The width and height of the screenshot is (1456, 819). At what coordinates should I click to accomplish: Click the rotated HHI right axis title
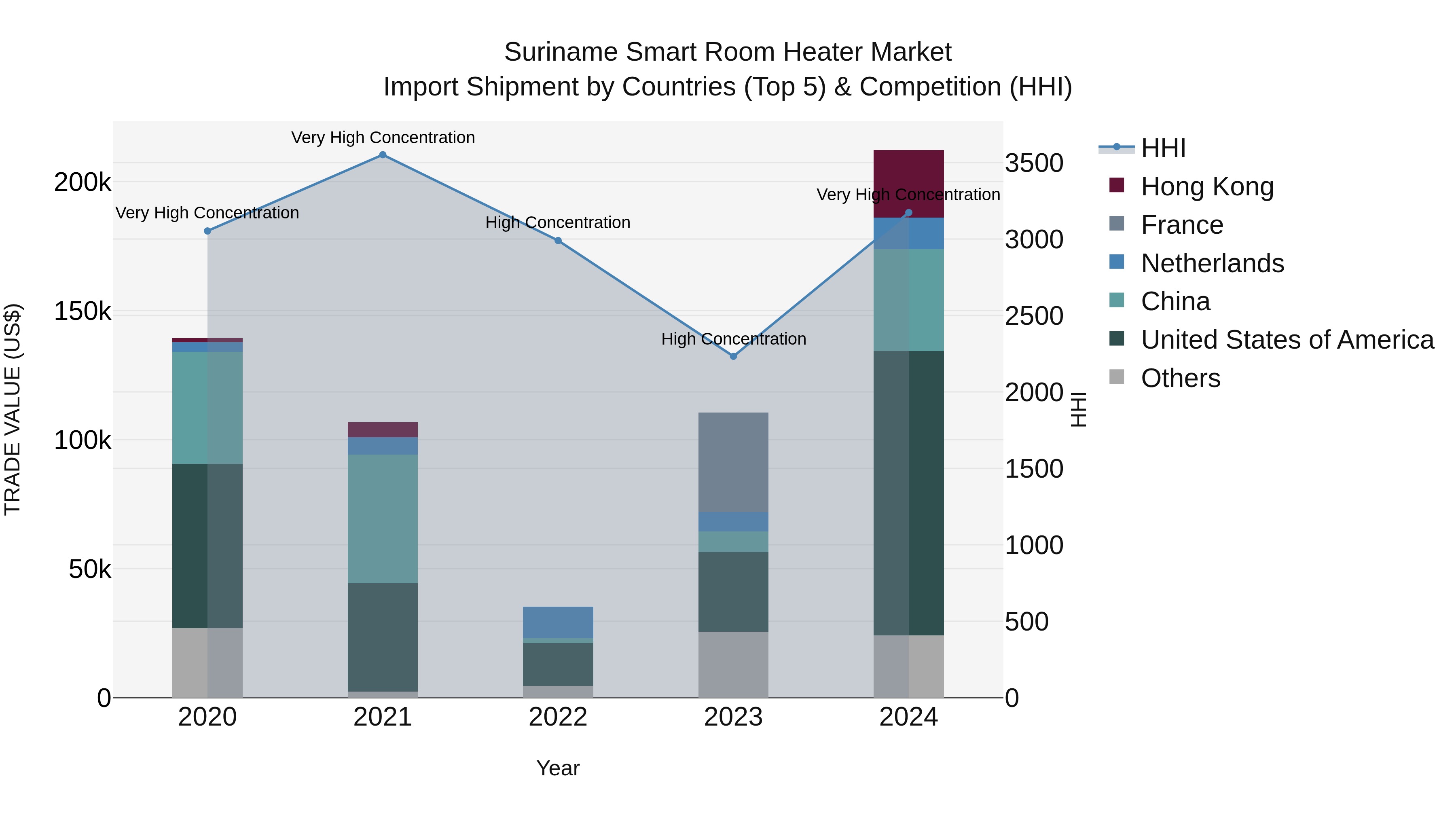coord(1079,409)
